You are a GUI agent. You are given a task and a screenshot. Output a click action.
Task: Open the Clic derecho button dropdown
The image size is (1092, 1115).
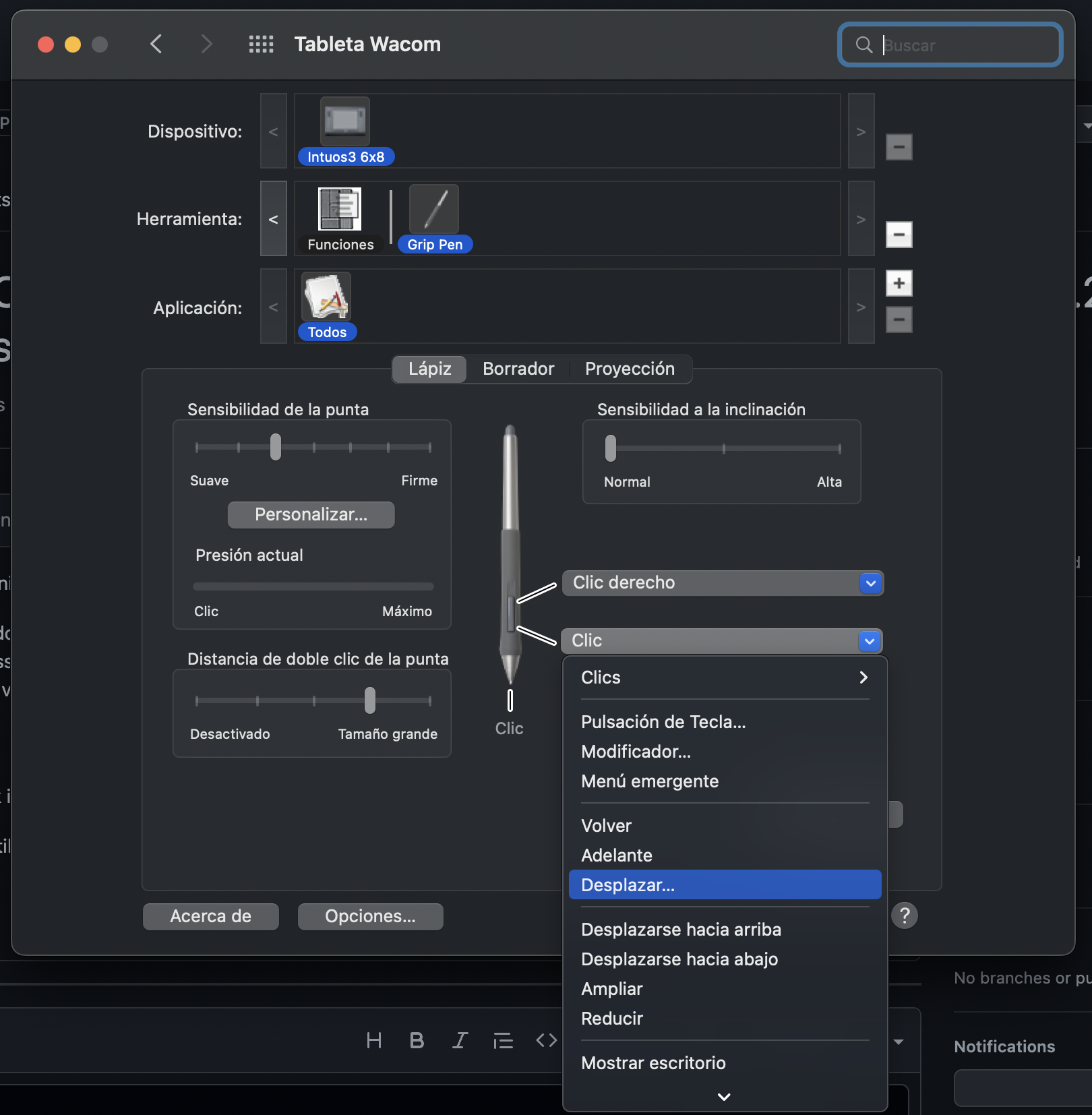[722, 583]
